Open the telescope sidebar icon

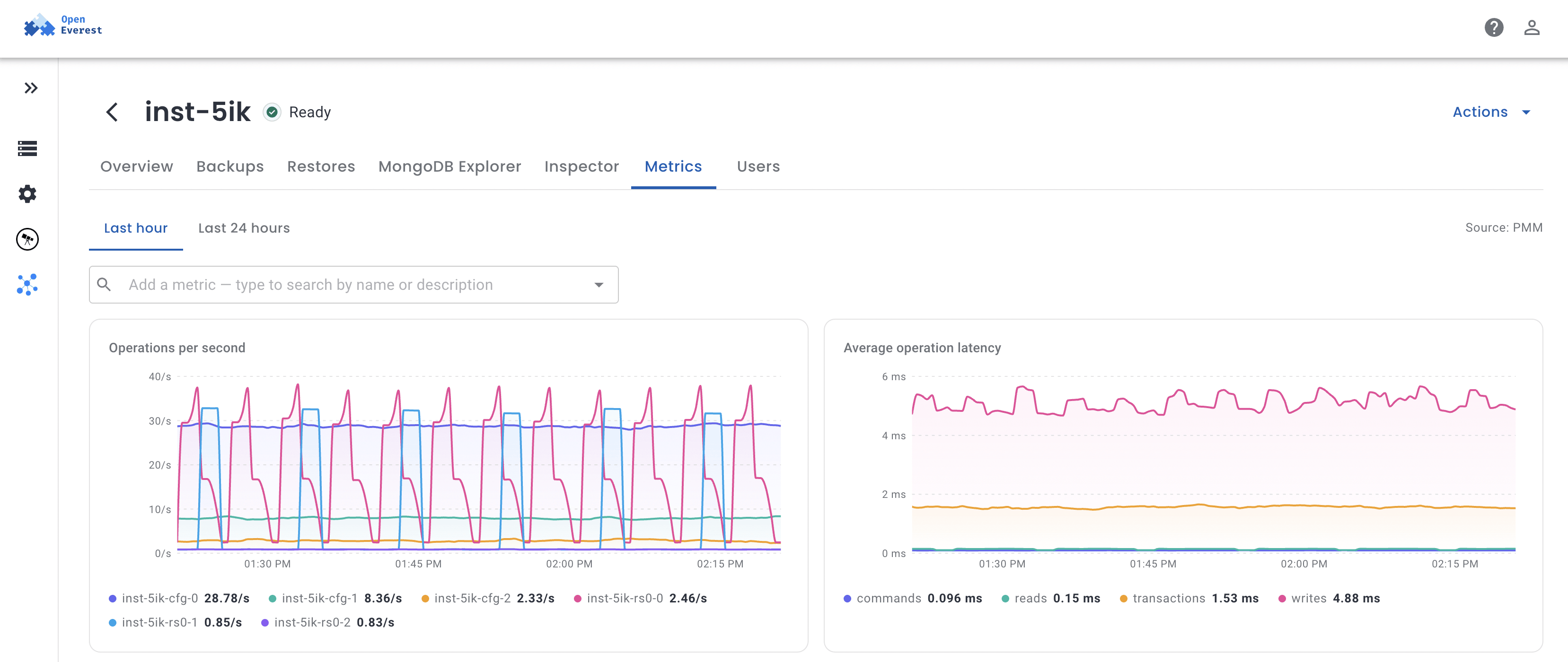pyautogui.click(x=27, y=239)
